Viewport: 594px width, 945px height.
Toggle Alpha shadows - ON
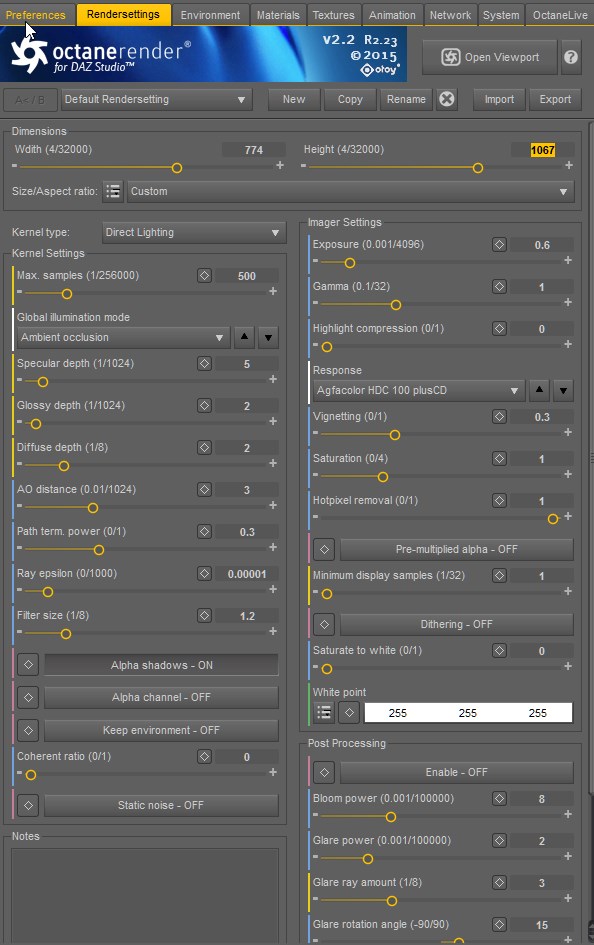(161, 665)
